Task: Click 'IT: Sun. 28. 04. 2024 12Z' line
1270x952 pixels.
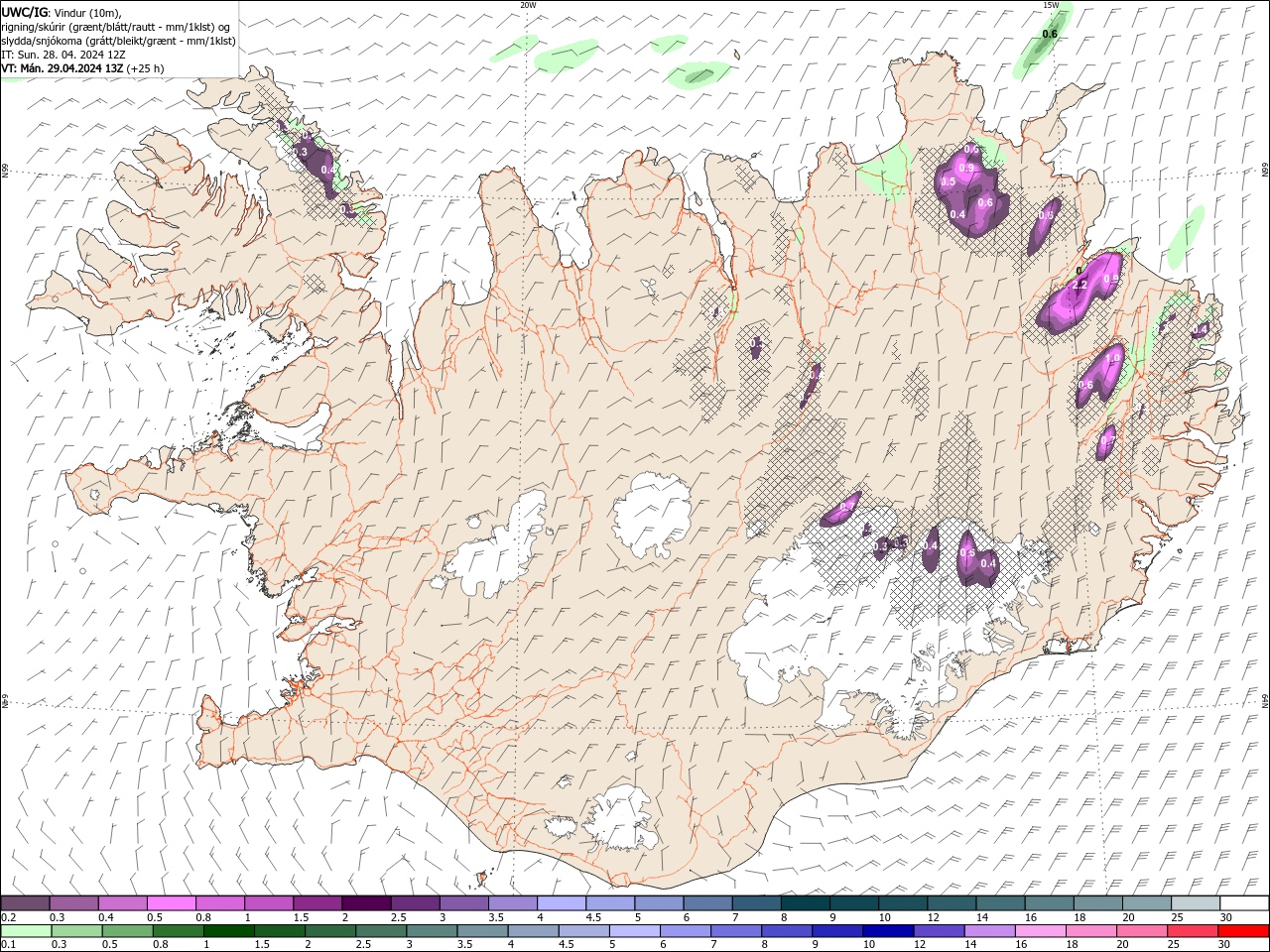Action: (63, 55)
